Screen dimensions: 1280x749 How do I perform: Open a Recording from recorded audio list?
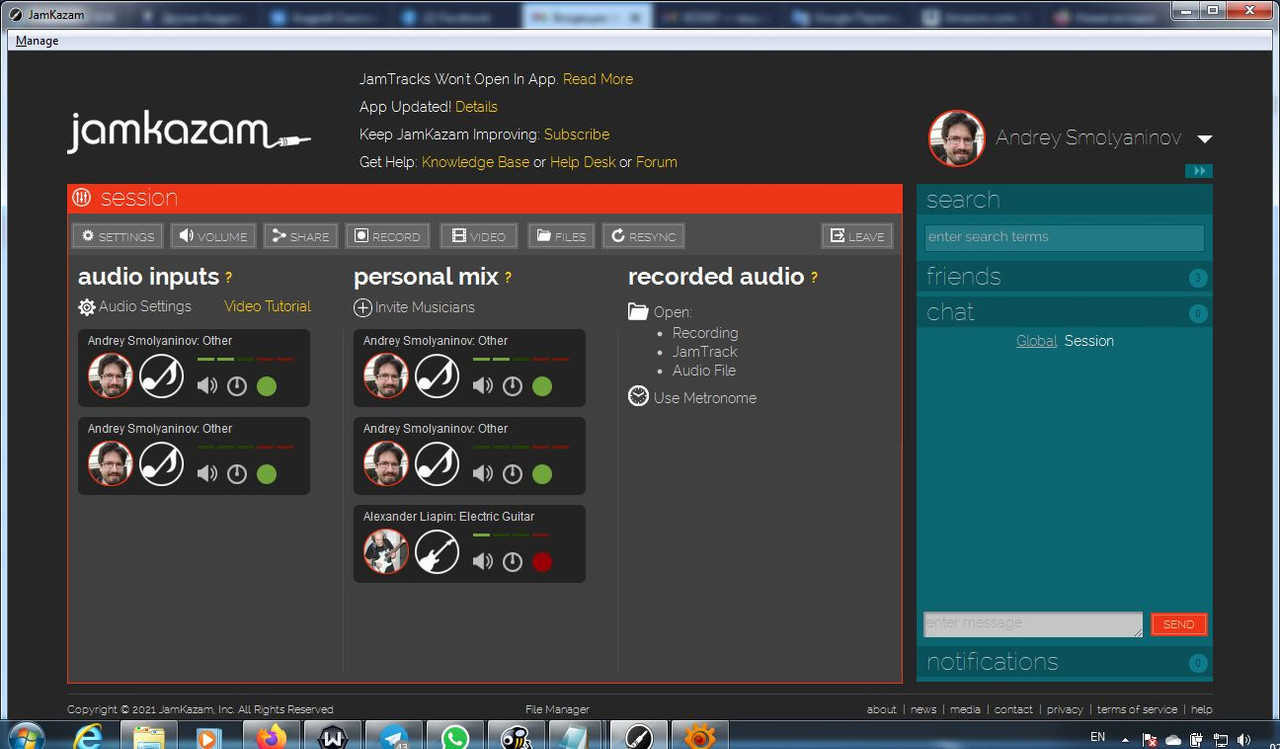(705, 333)
